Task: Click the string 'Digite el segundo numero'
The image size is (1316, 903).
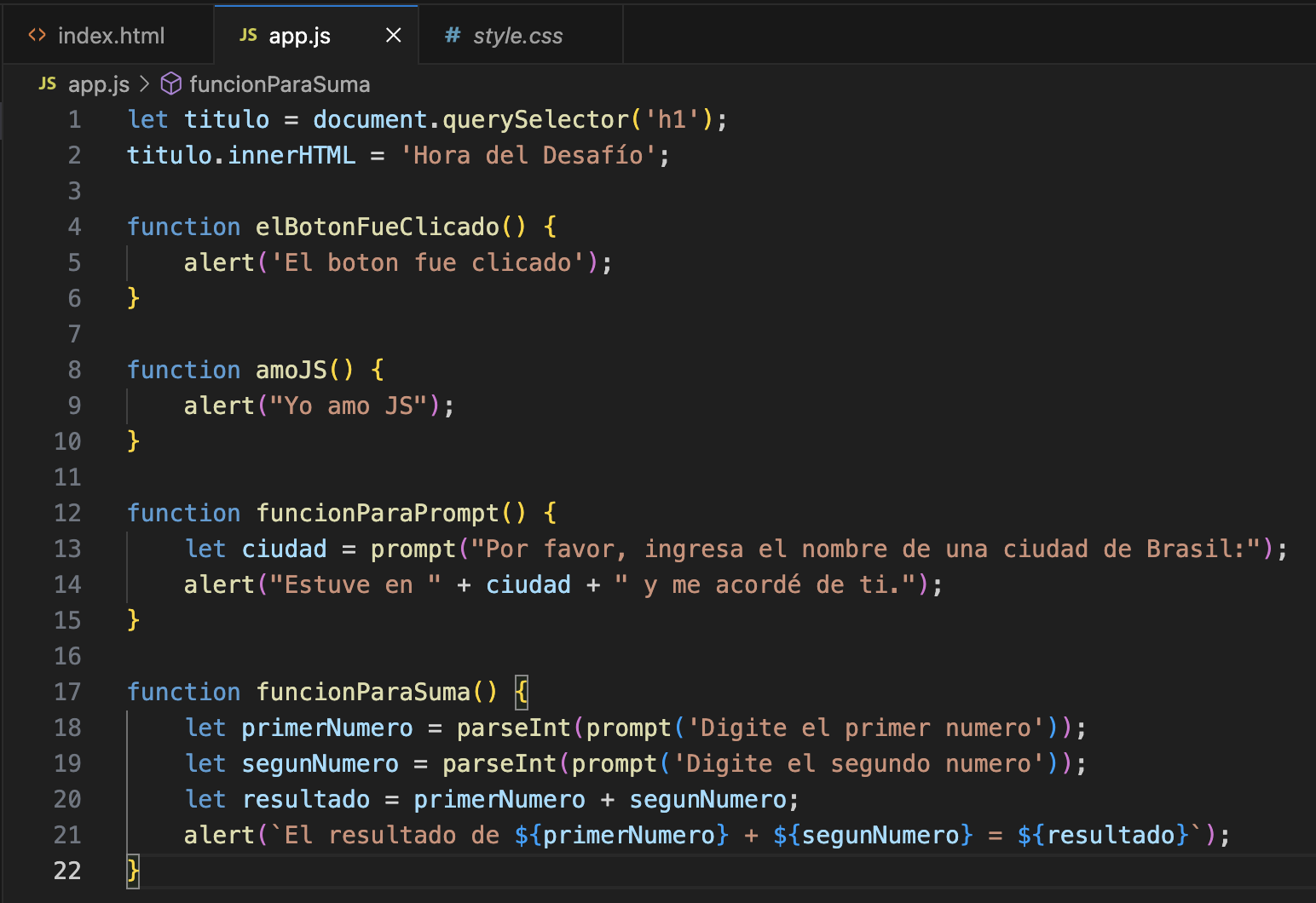Action: pos(858,763)
